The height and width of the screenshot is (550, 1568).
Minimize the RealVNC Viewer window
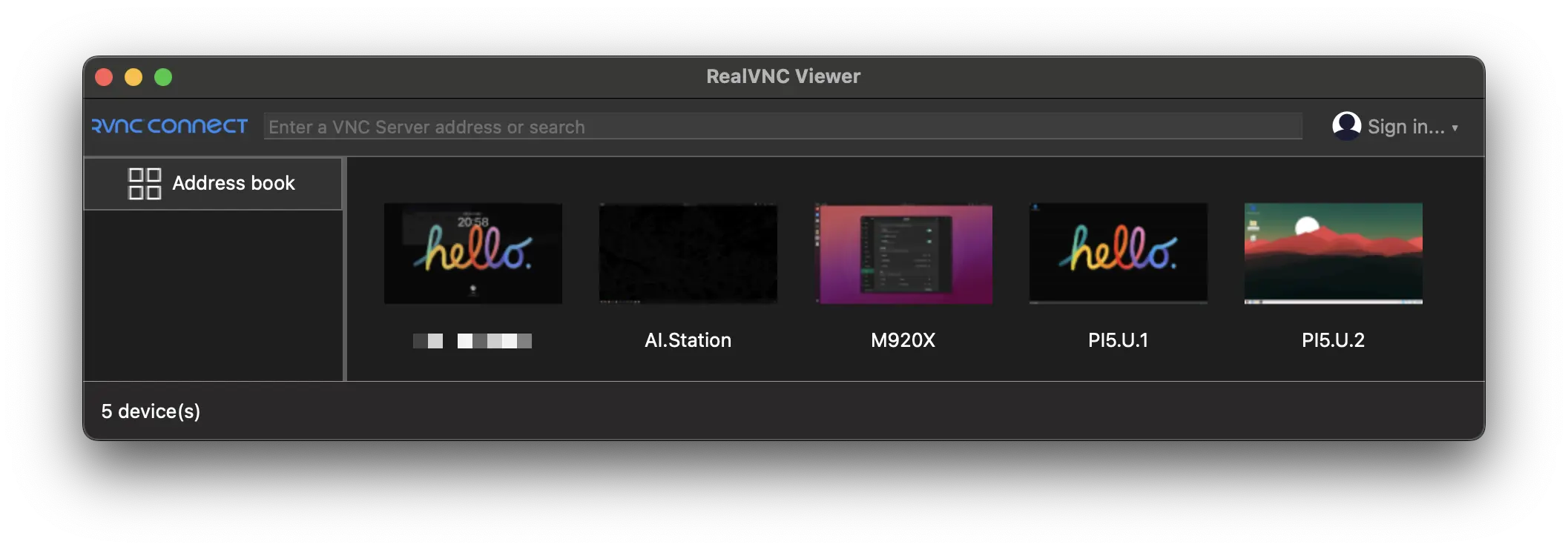[x=134, y=77]
